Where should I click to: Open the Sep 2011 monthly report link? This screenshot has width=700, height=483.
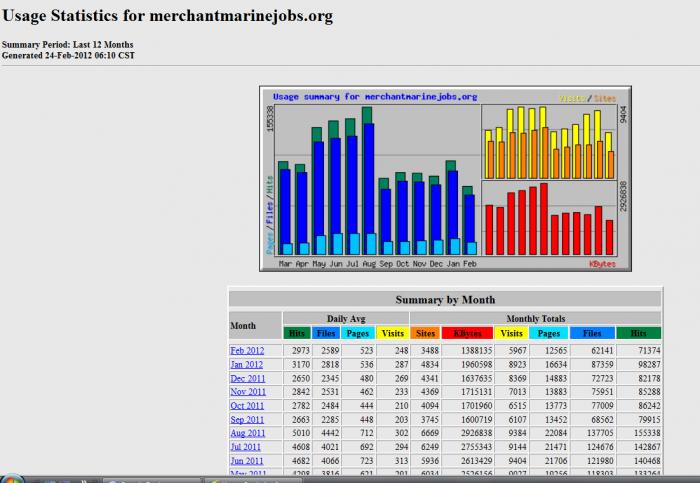pos(247,420)
